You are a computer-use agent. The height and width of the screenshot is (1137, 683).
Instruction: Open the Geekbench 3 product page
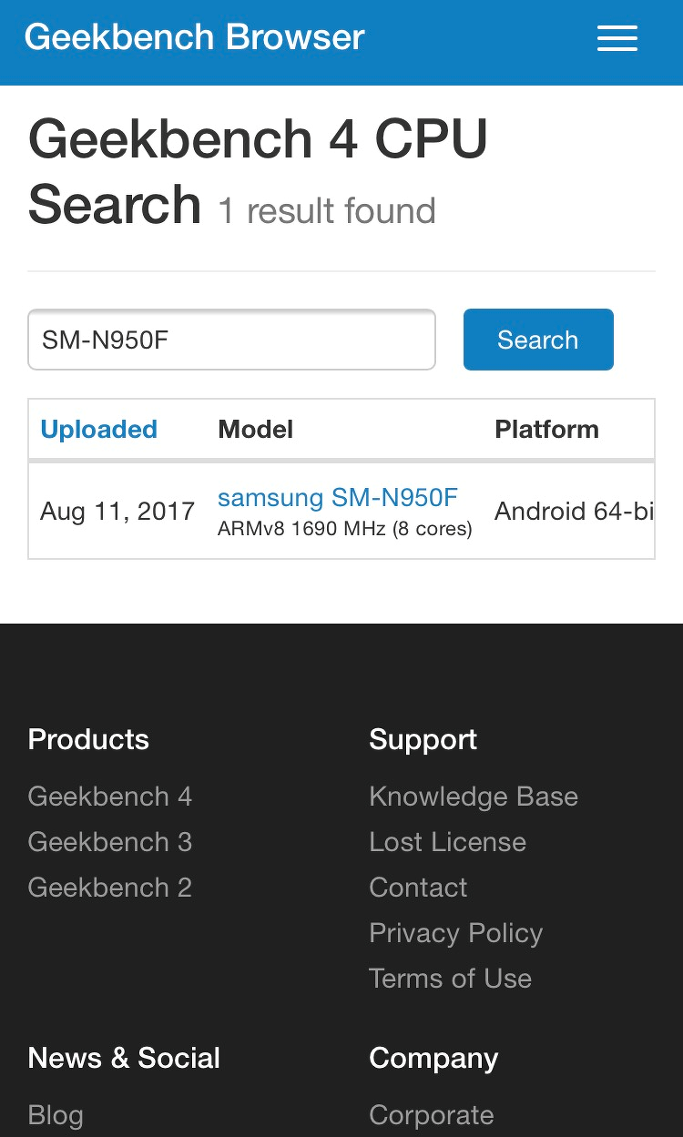coord(109,842)
